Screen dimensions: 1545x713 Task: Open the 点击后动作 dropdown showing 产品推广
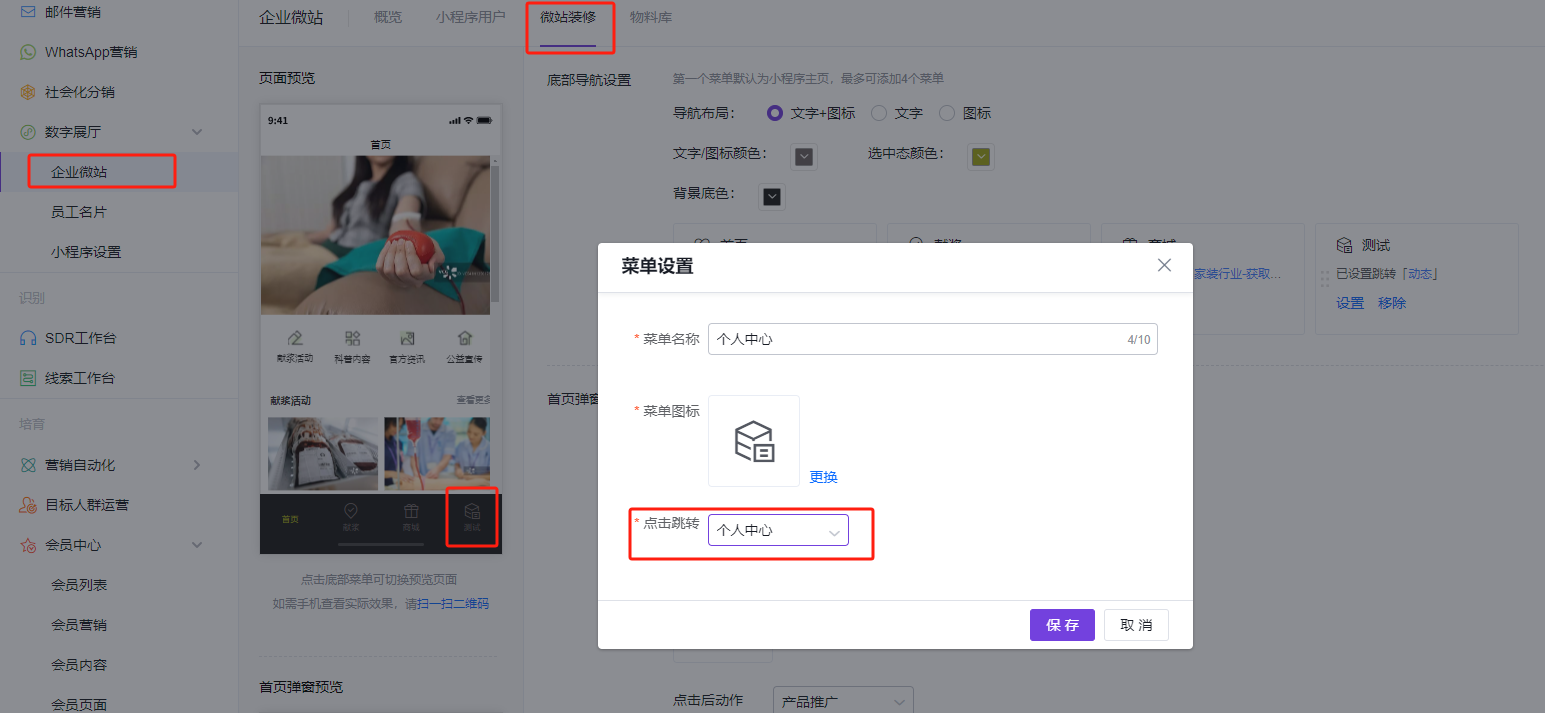pyautogui.click(x=844, y=701)
